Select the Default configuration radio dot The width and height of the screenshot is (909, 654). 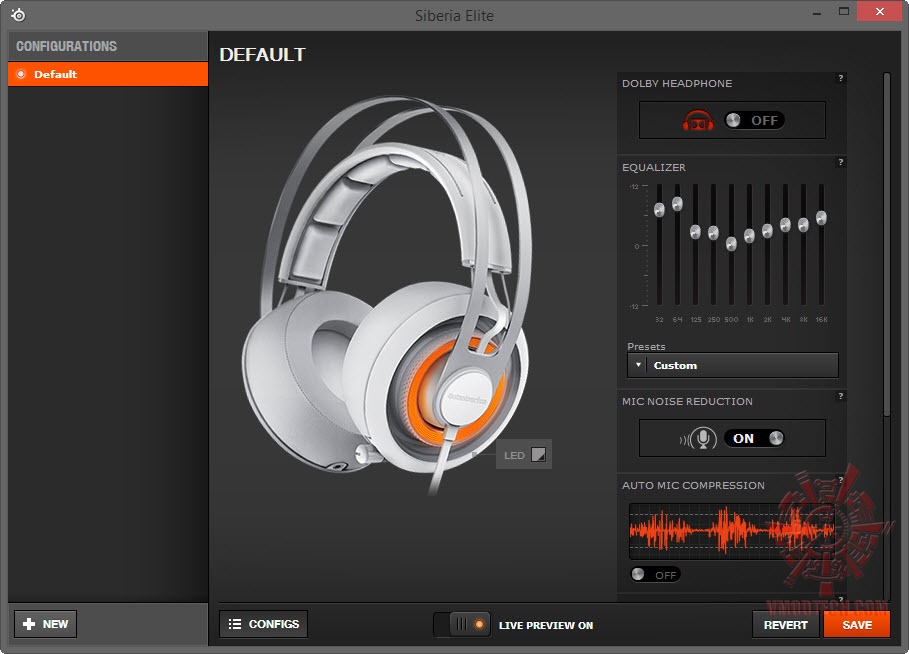tap(21, 74)
